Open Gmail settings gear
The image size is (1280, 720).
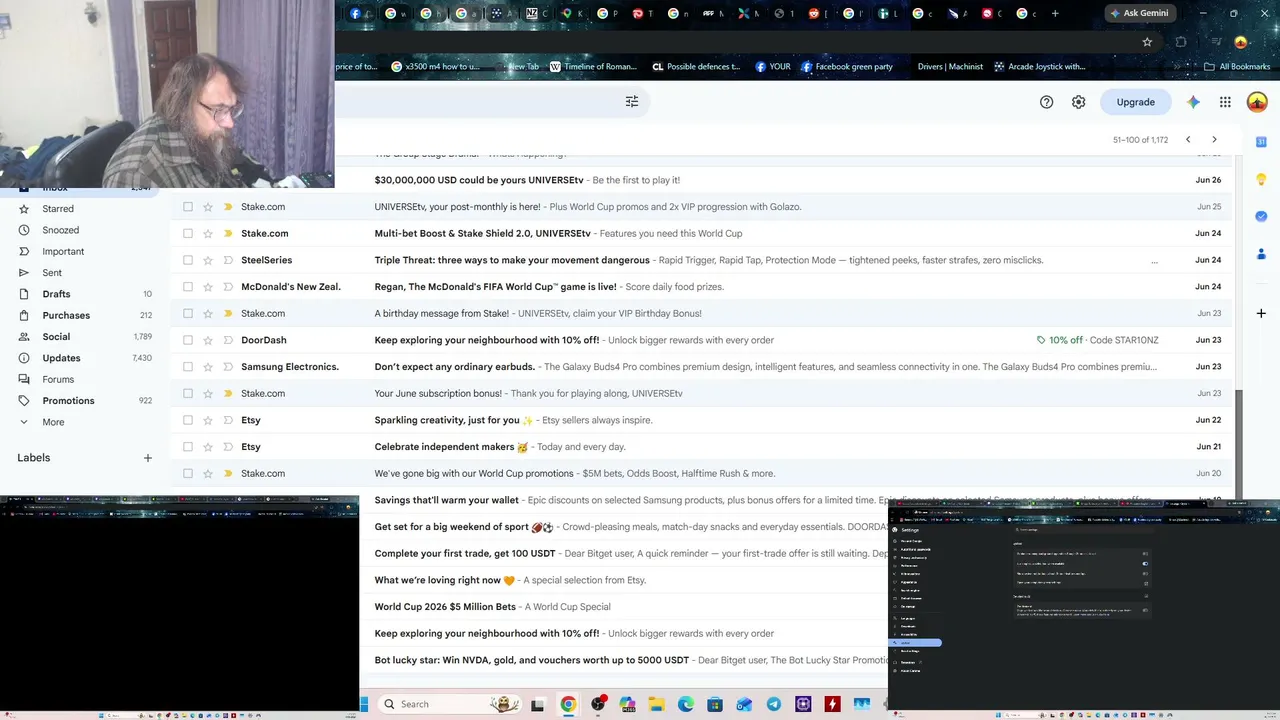1078,102
